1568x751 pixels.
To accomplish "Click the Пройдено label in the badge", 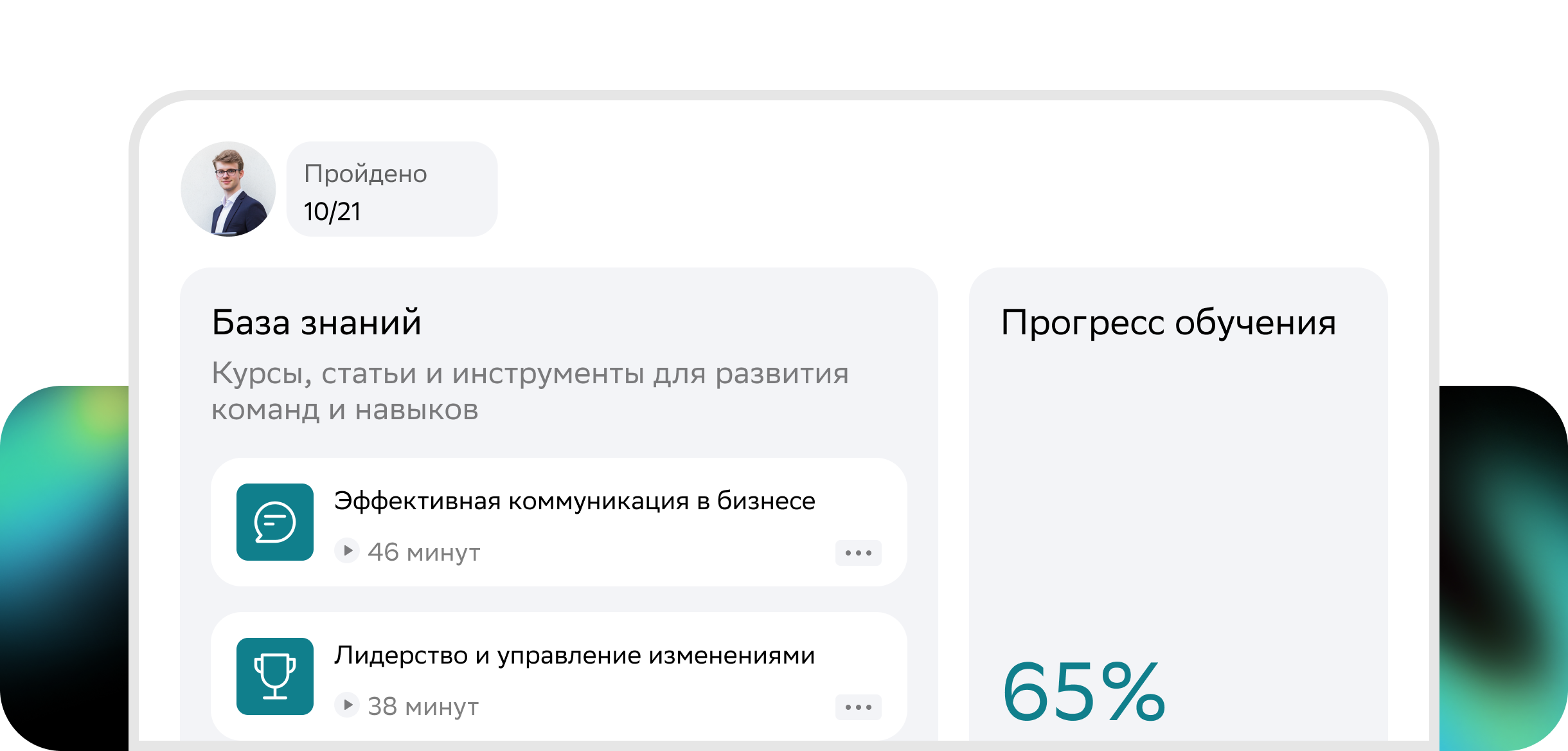I will pos(365,174).
